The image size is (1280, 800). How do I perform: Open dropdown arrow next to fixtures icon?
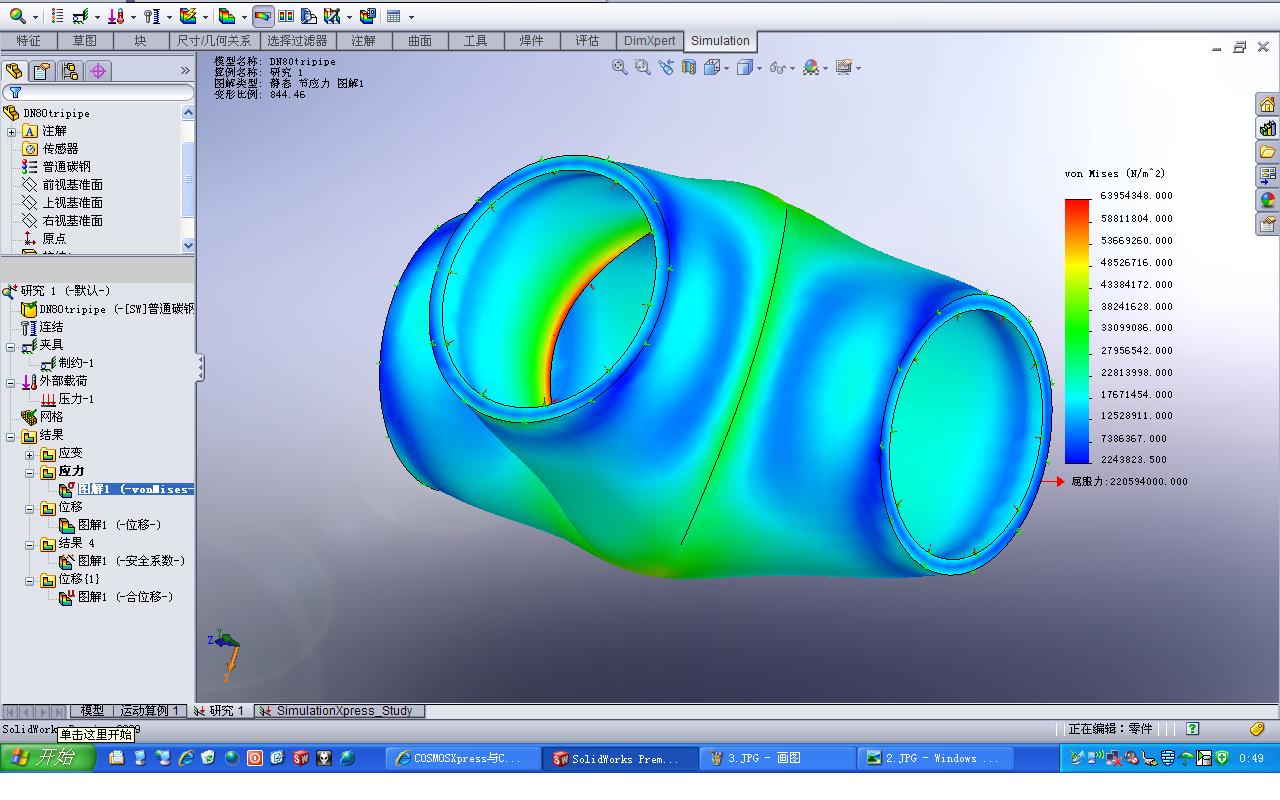click(97, 17)
